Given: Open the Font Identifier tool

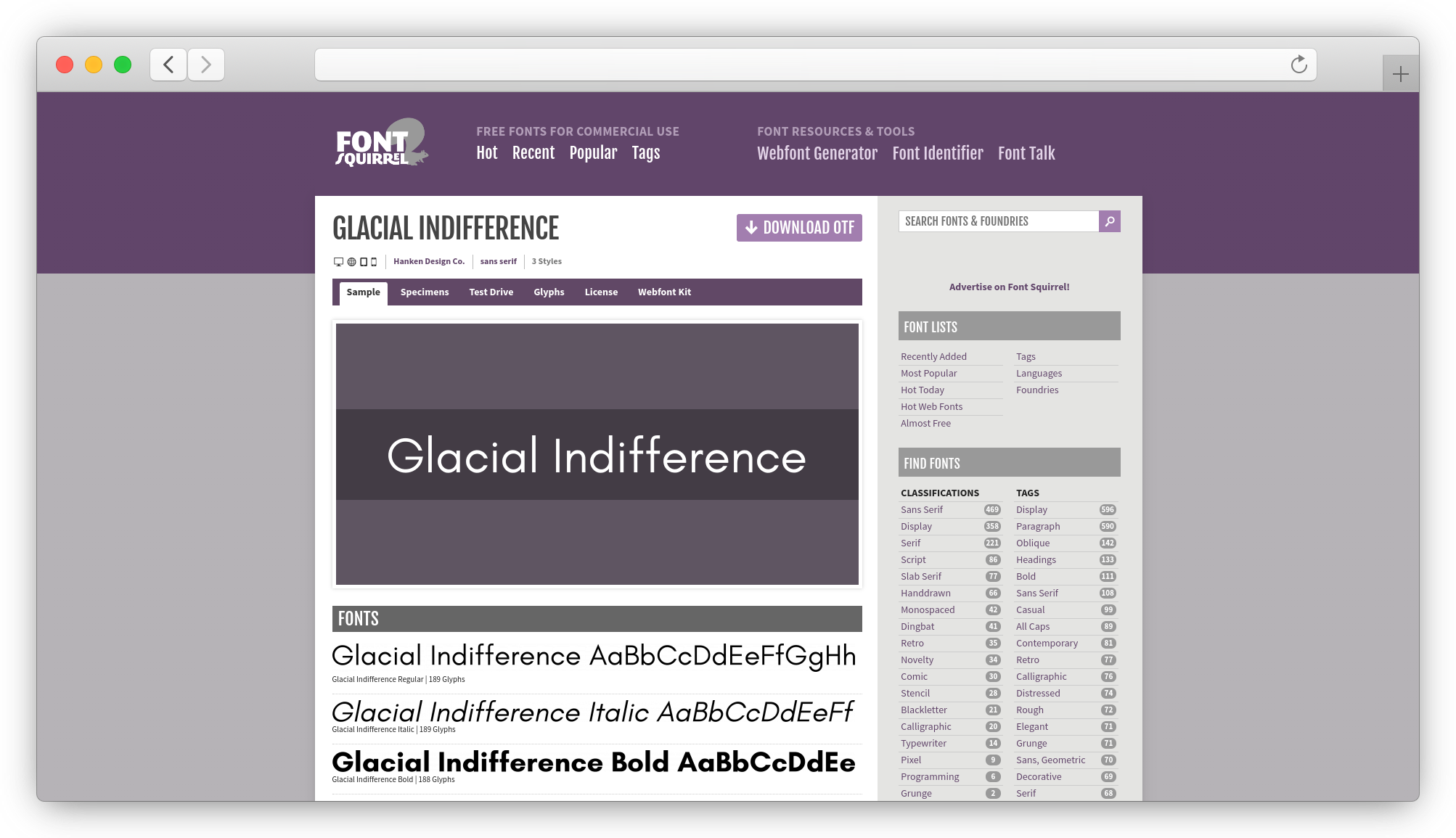Looking at the screenshot, I should 938,153.
